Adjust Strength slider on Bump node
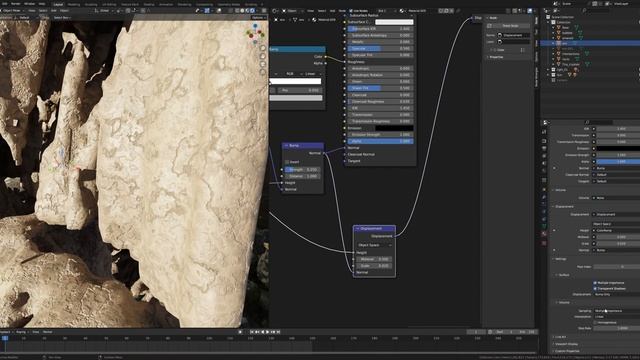The height and width of the screenshot is (360, 640). pos(302,169)
